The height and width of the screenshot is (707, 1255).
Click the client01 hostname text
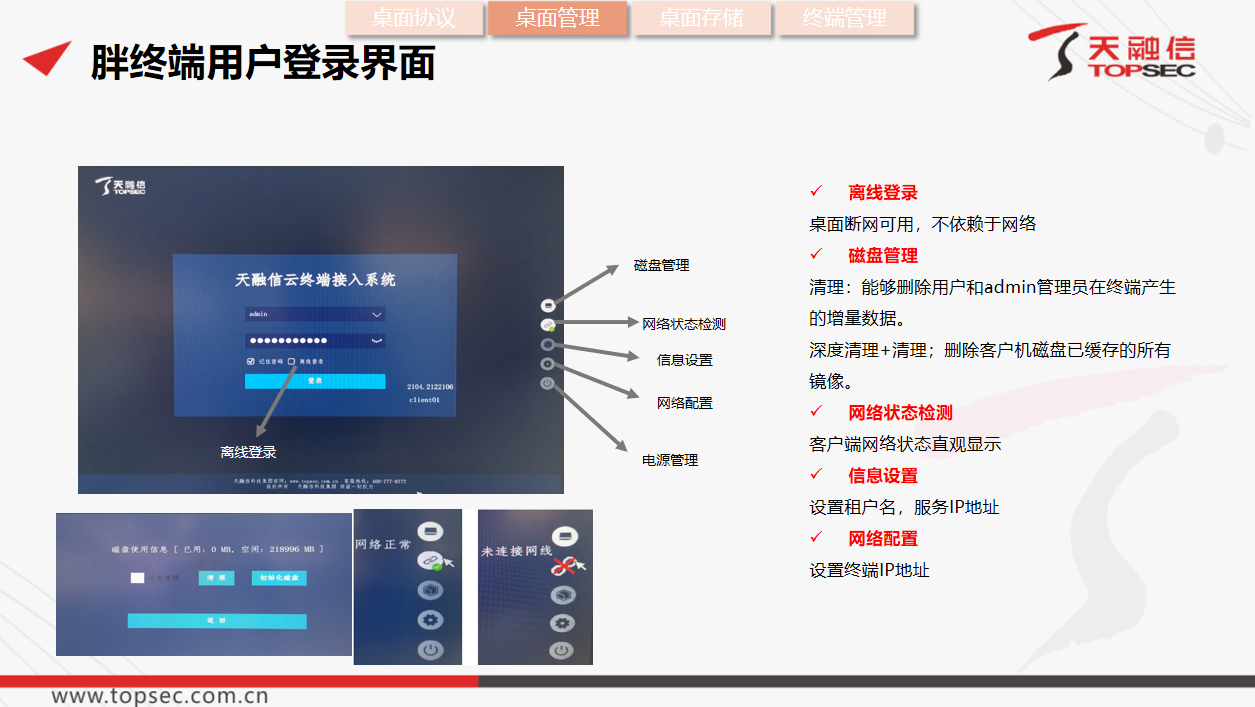pos(424,399)
